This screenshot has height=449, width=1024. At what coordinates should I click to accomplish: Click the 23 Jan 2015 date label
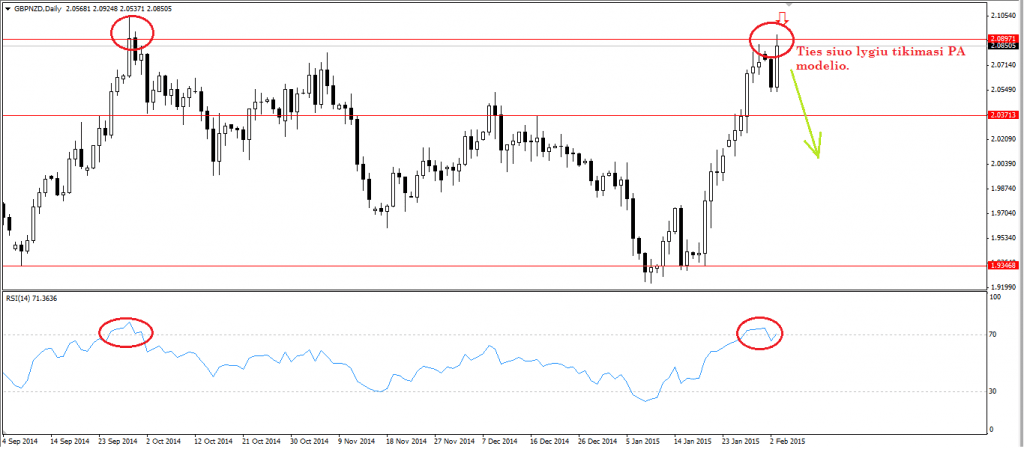[742, 441]
